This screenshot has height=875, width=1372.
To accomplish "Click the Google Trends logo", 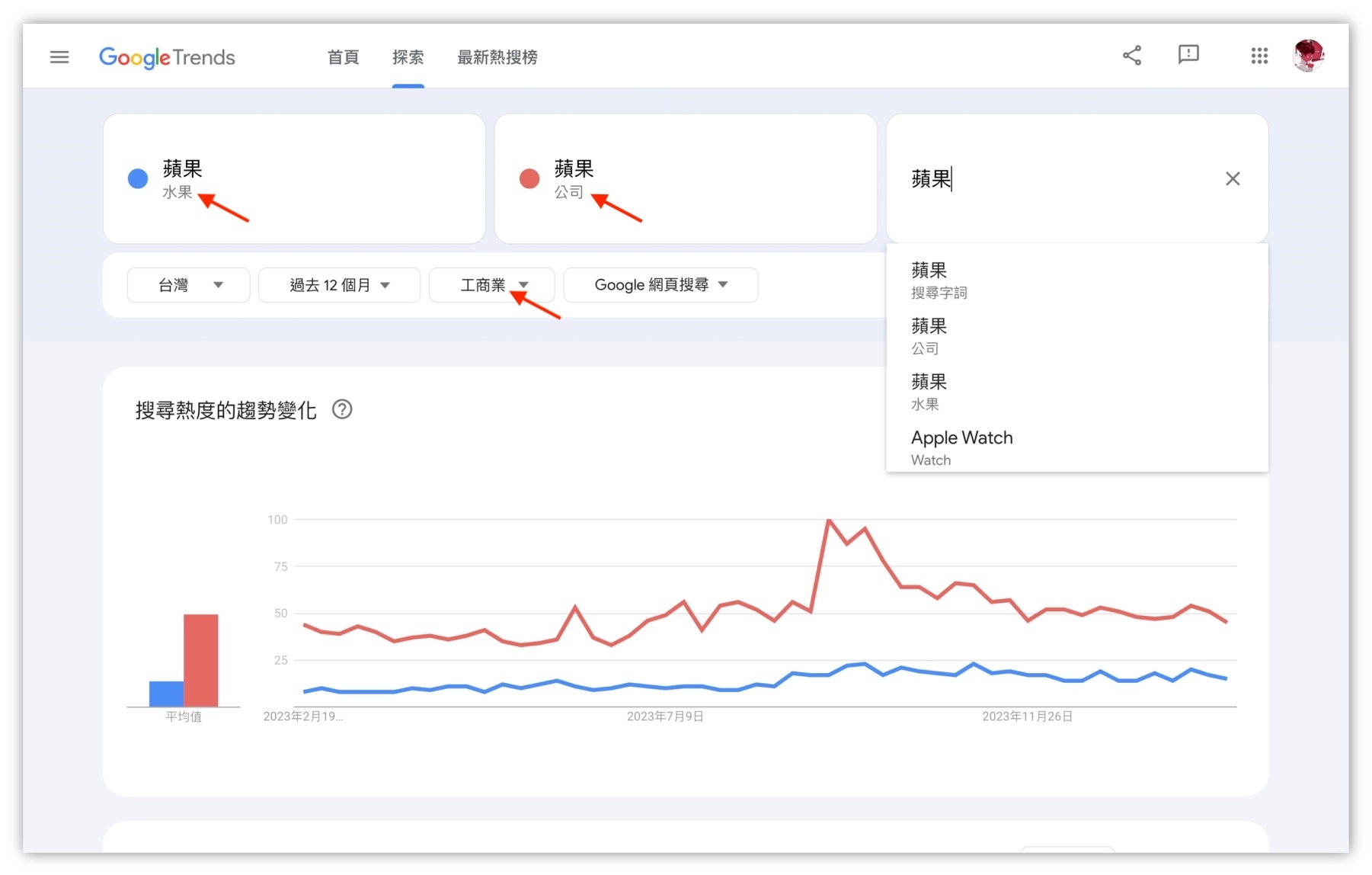I will coord(167,58).
